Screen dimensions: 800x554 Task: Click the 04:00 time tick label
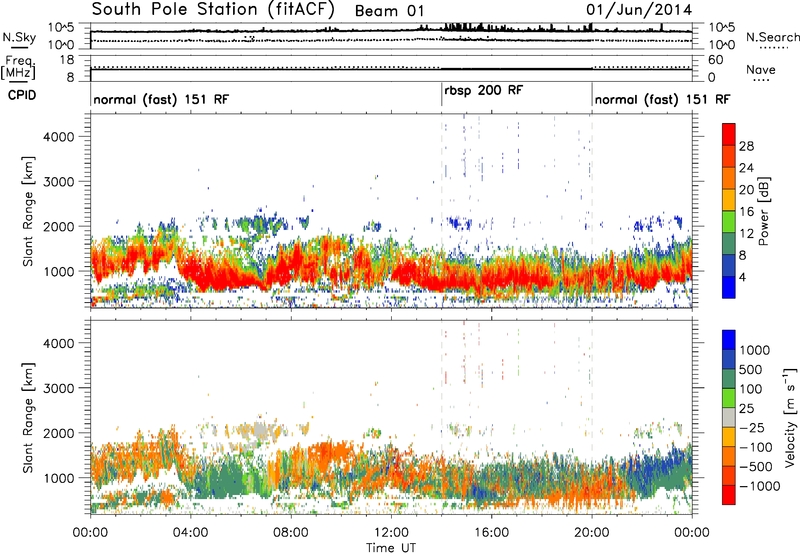click(x=190, y=533)
